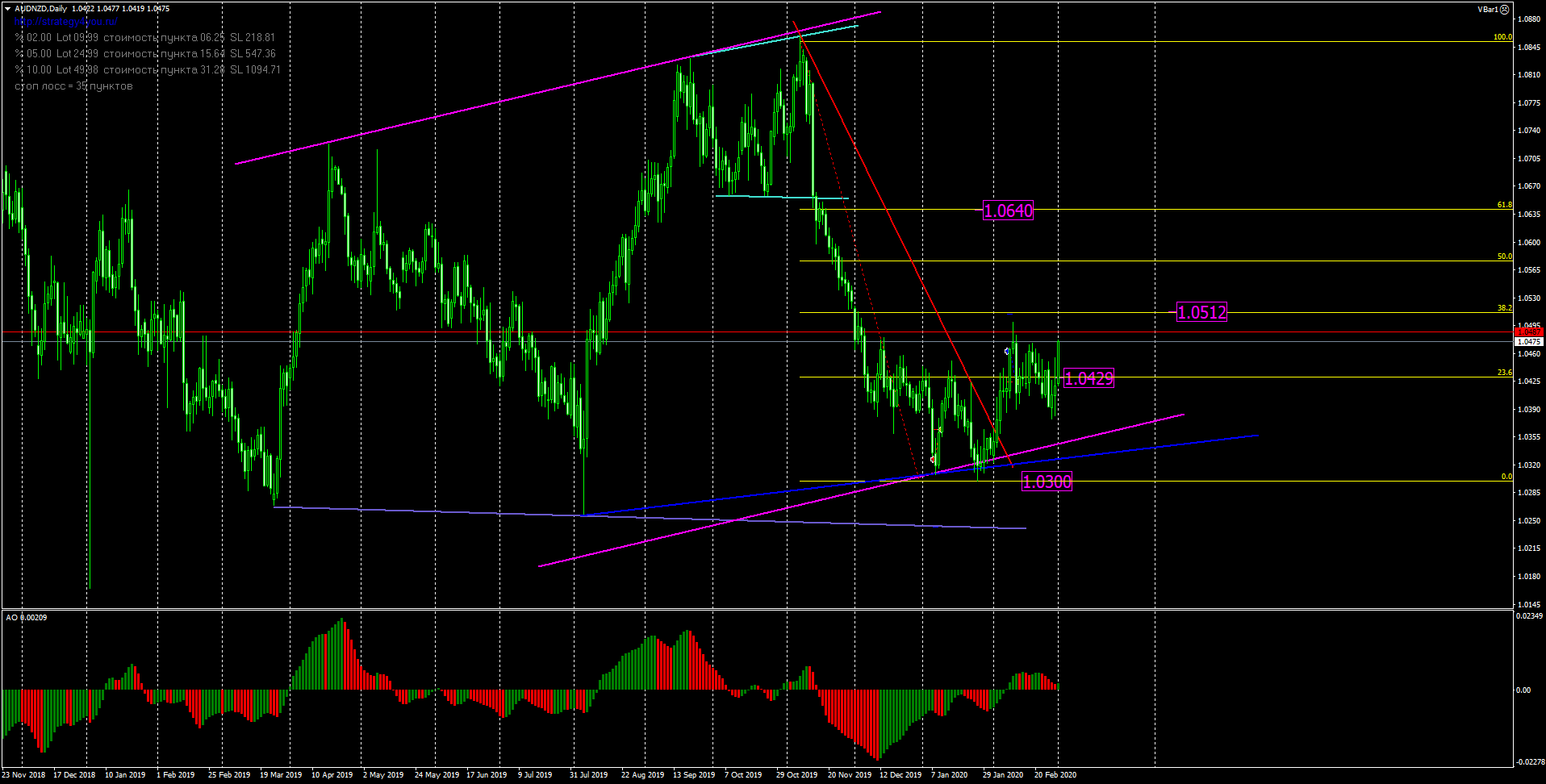Viewport: 1546px width, 784px height.
Task: Click the red 1.0487 price tag on the axis
Action: pyautogui.click(x=1528, y=332)
